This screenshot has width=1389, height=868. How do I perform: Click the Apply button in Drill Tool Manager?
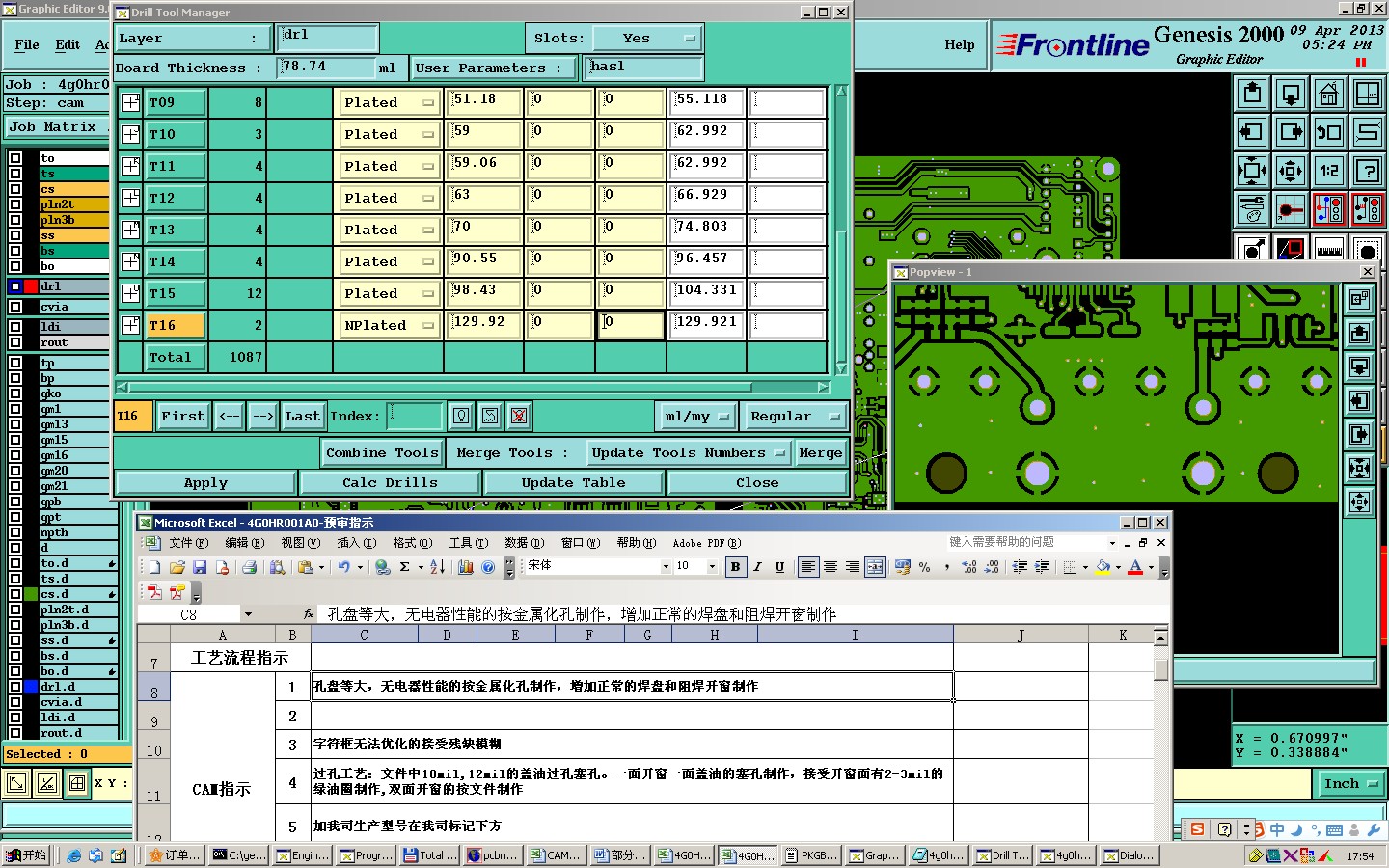click(205, 482)
